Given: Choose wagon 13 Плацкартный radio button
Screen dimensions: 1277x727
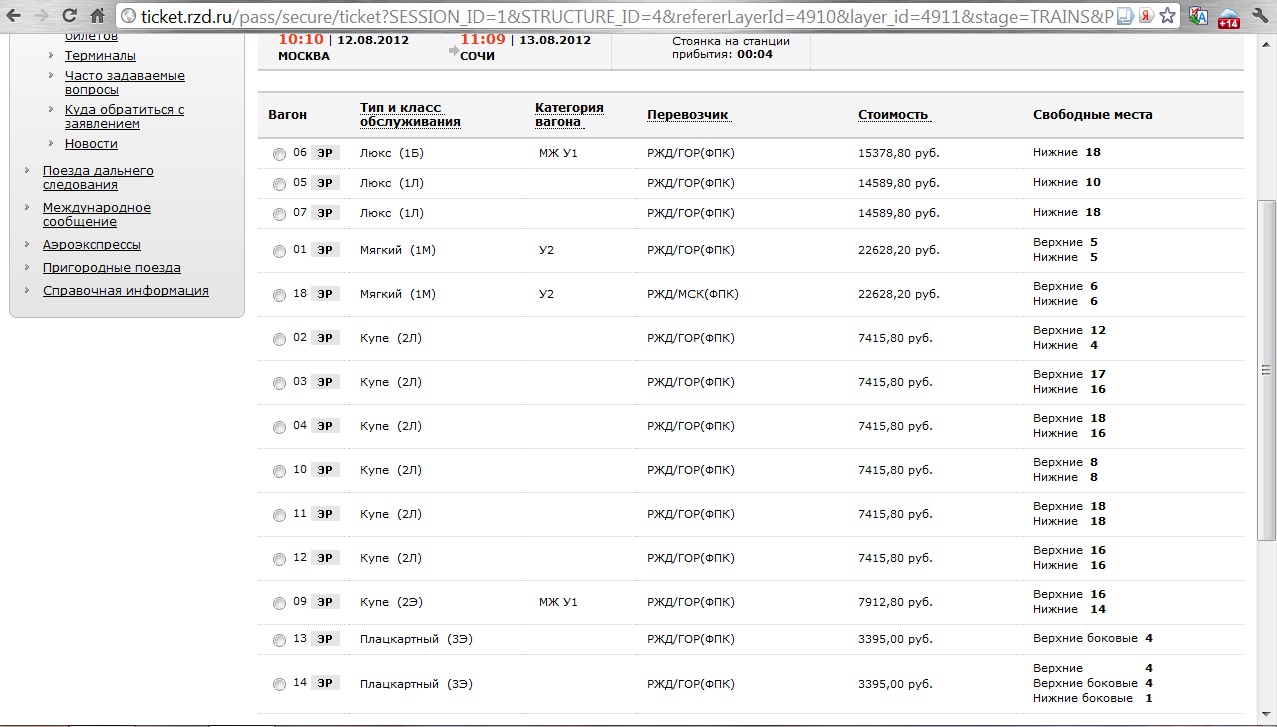Looking at the screenshot, I should pos(279,640).
